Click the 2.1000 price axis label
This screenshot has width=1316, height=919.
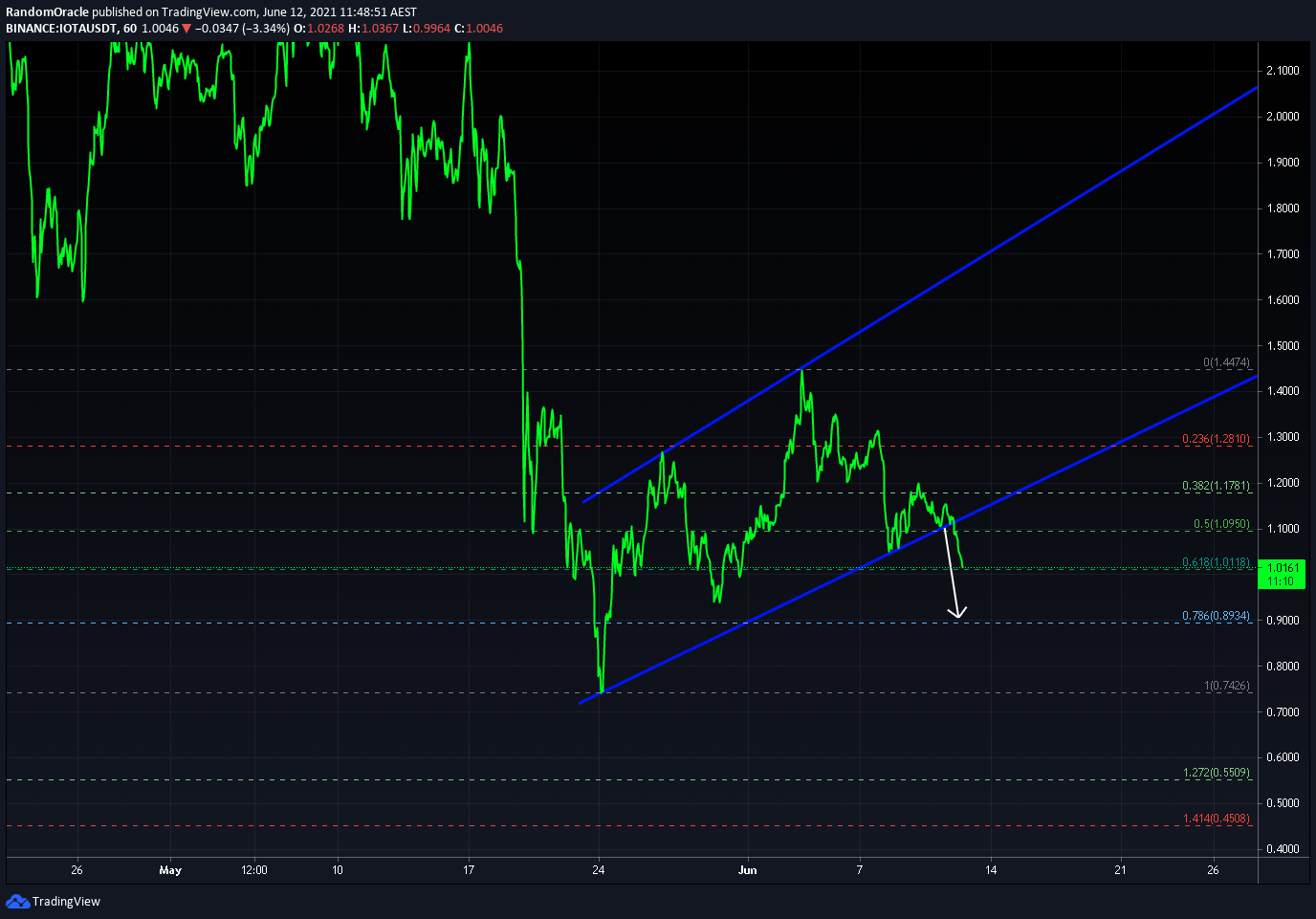pyautogui.click(x=1283, y=71)
